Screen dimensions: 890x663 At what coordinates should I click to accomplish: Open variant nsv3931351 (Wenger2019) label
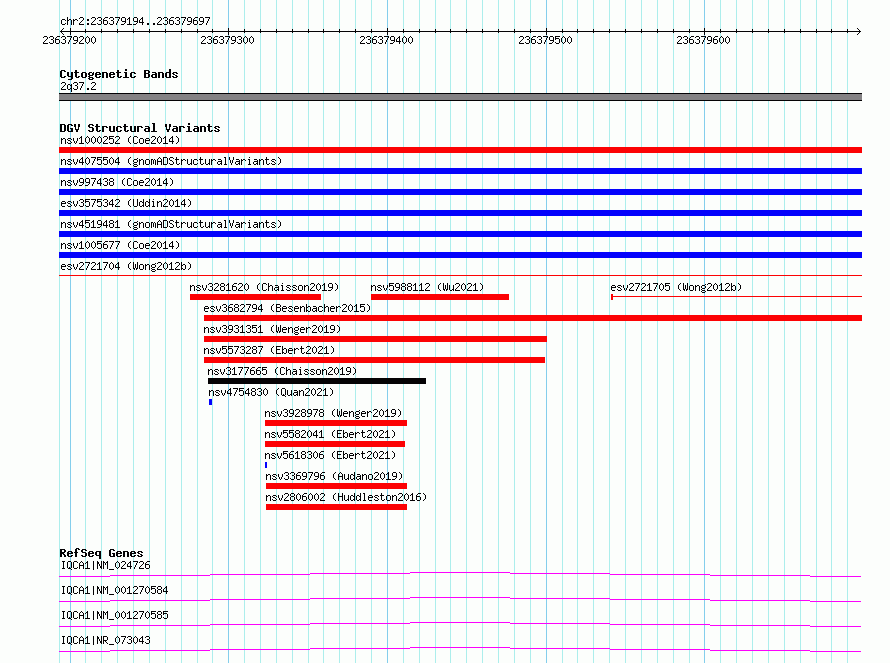pyautogui.click(x=272, y=329)
